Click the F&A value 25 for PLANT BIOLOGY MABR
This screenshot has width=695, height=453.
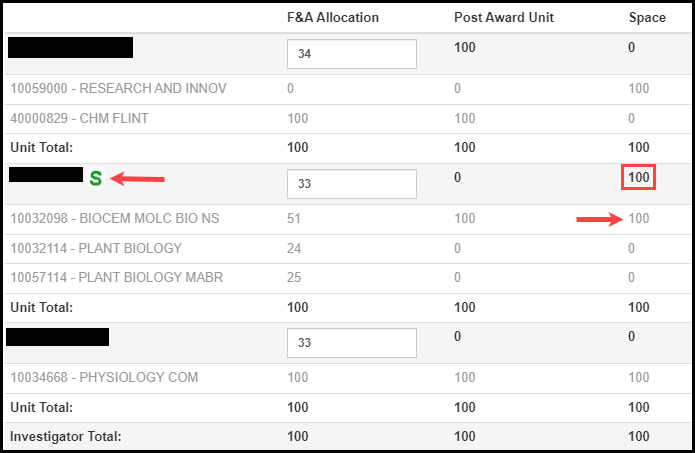(293, 277)
